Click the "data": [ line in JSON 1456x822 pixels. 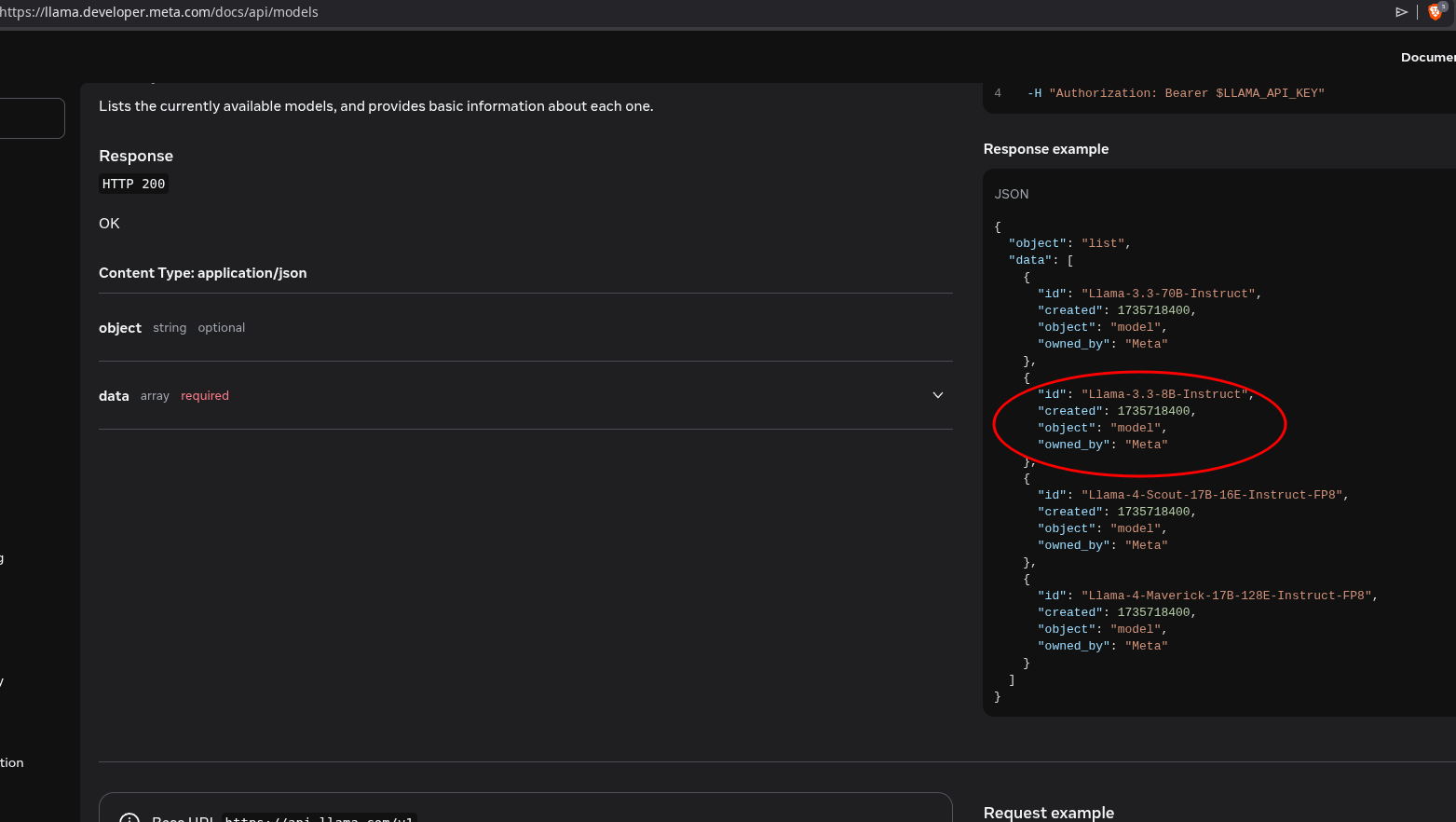tap(1041, 260)
